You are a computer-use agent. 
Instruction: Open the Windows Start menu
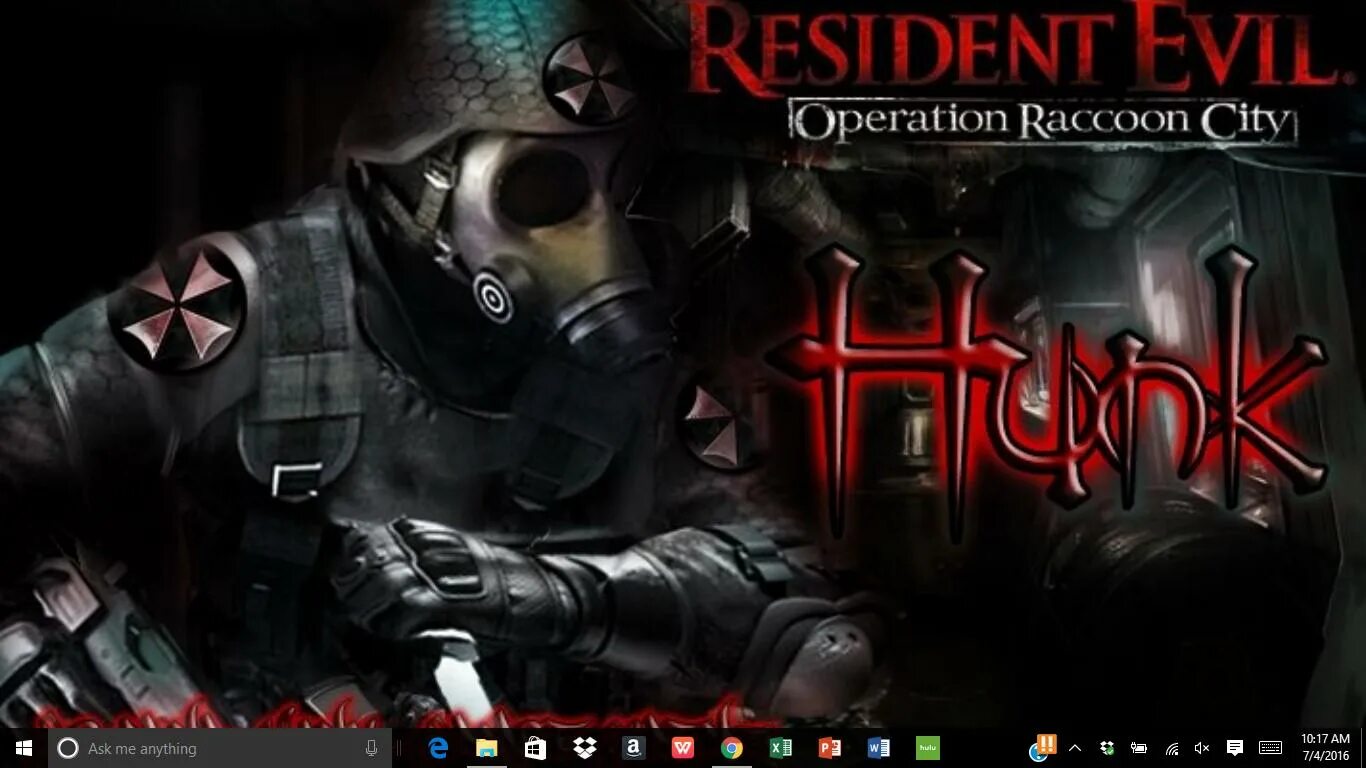pos(24,748)
